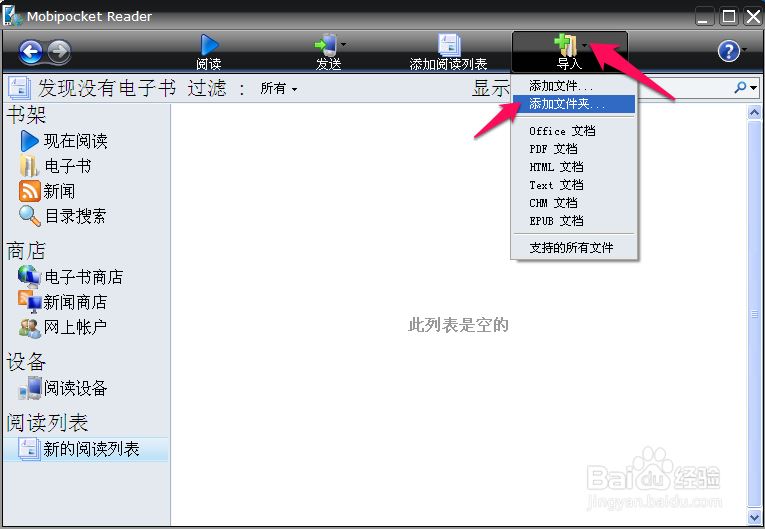Image resolution: width=765 pixels, height=529 pixels.
Task: Click the blue help question-mark icon
Action: (729, 51)
